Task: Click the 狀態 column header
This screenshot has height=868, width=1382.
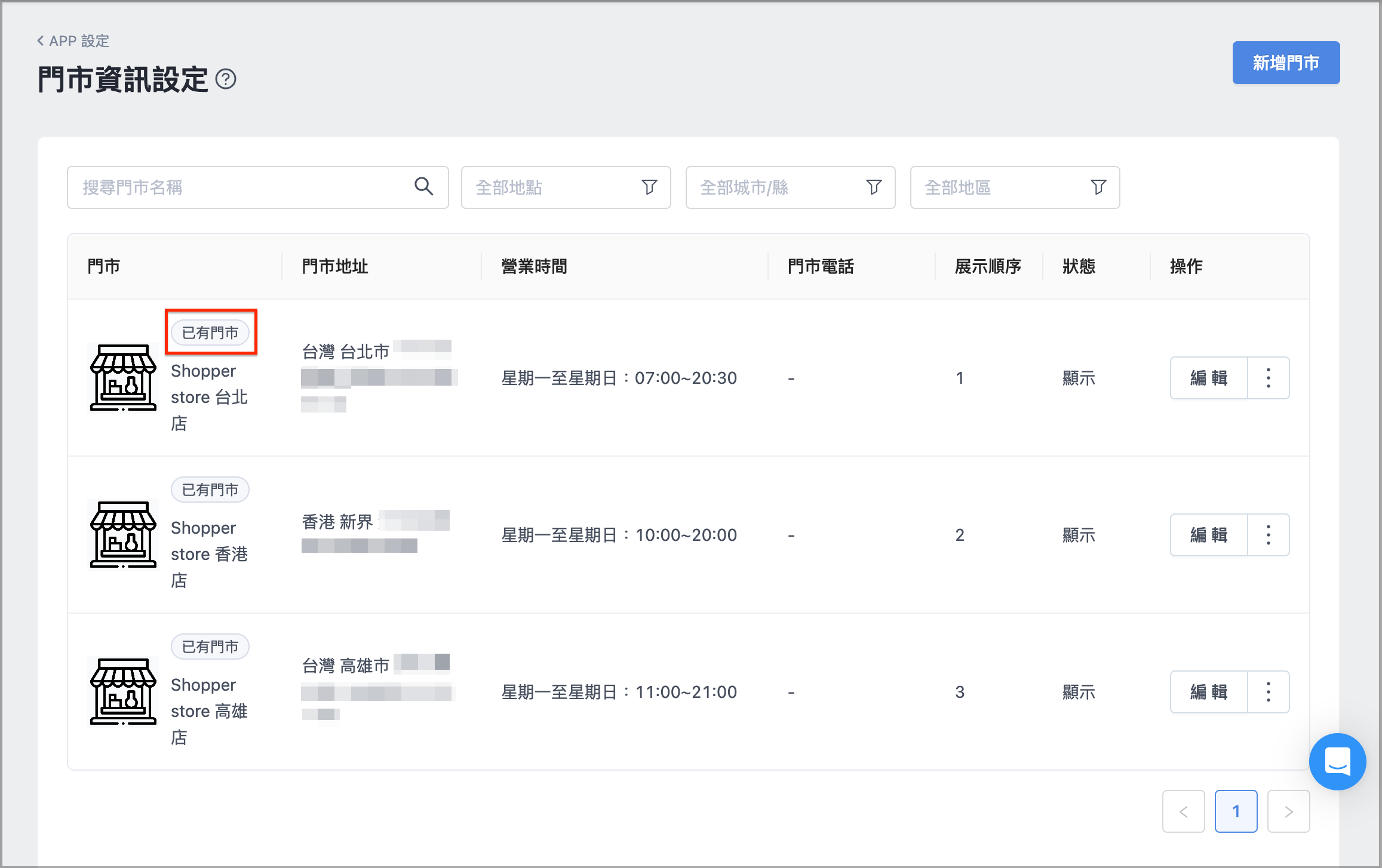Action: (x=1079, y=266)
